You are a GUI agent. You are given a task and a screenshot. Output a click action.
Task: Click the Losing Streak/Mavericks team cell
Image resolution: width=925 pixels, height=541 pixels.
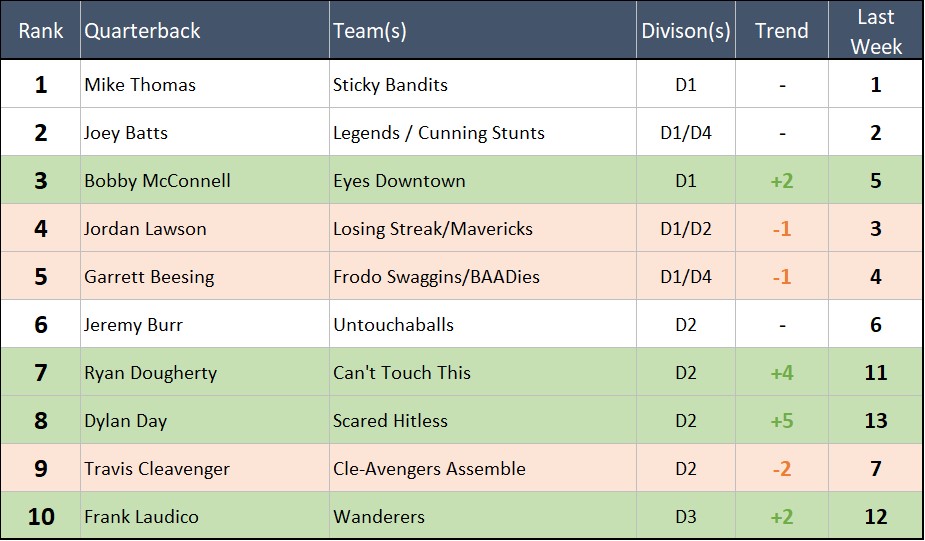pos(433,229)
